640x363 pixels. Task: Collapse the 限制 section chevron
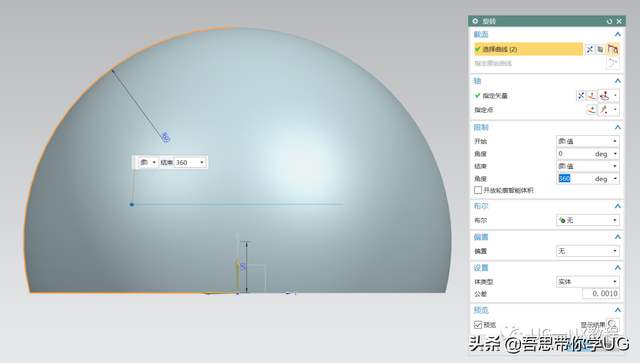pyautogui.click(x=618, y=127)
